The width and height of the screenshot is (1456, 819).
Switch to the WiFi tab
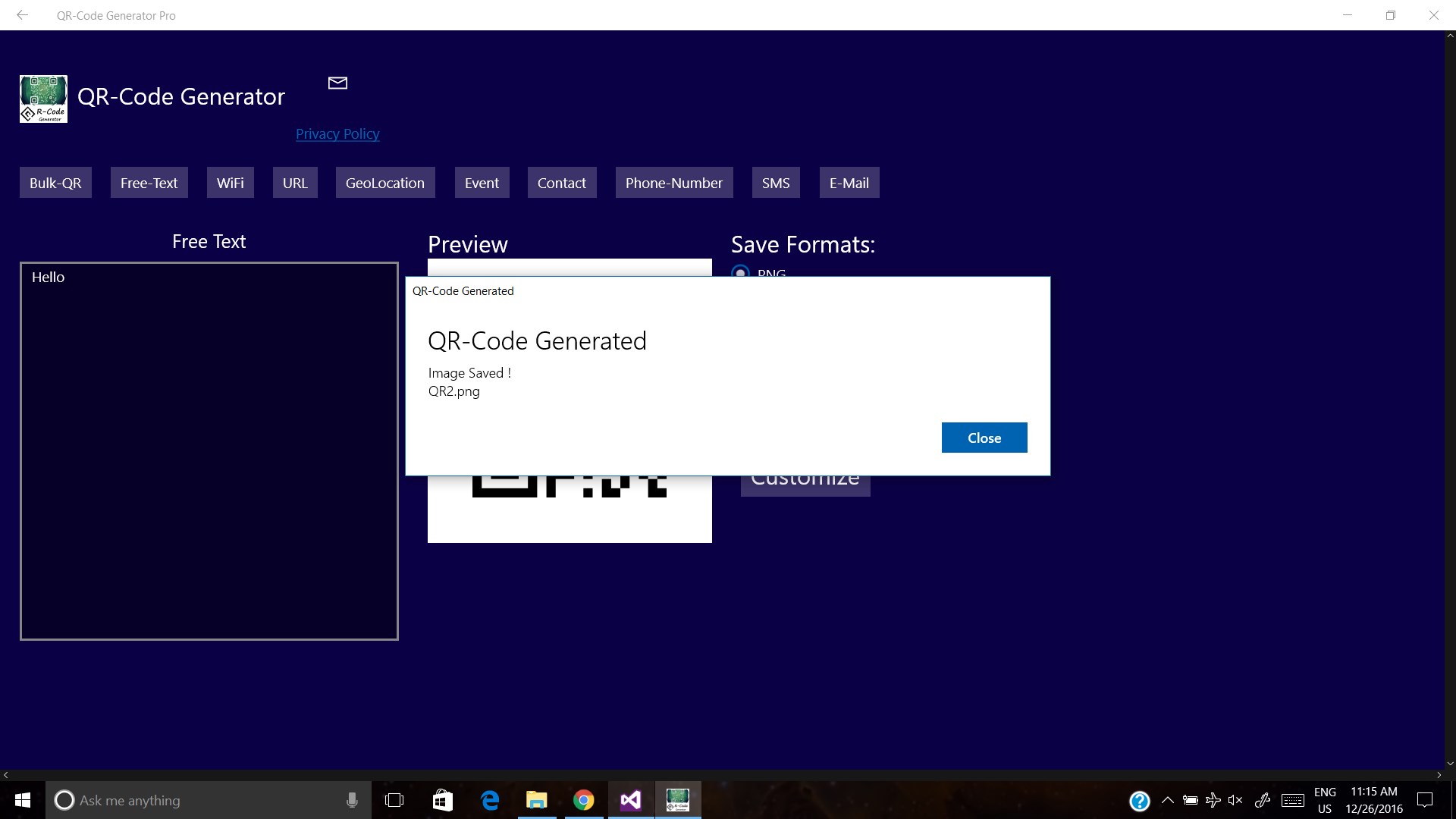tap(230, 183)
